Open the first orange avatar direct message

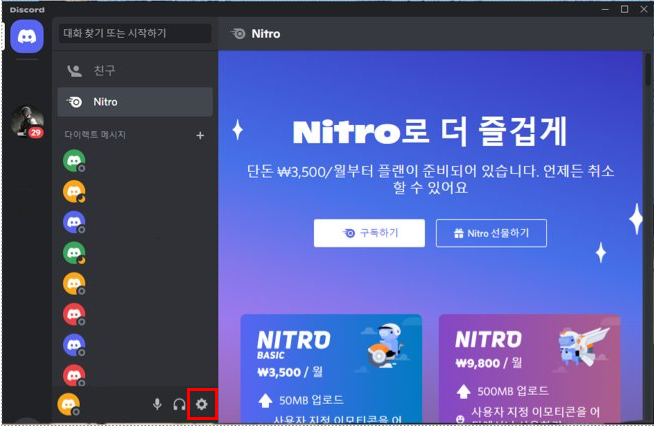pos(74,192)
